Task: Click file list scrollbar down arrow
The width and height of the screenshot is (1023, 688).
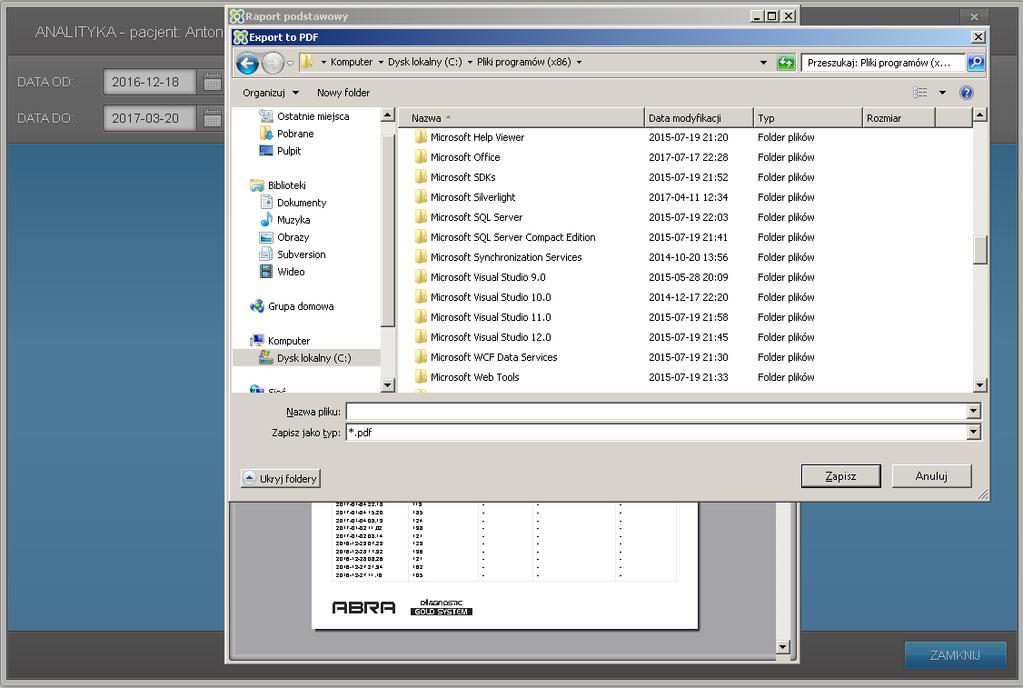Action: [x=979, y=385]
